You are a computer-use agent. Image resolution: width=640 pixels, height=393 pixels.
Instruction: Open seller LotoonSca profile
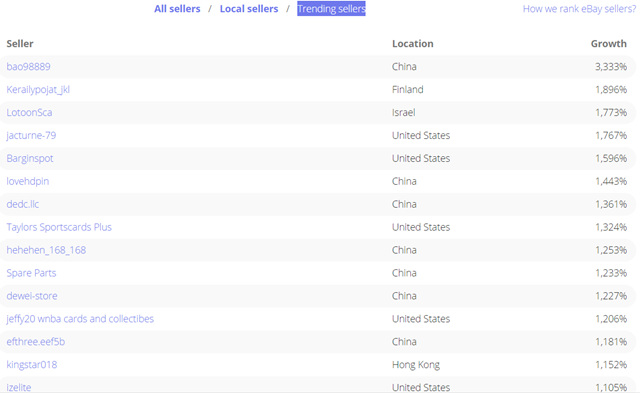(29, 112)
